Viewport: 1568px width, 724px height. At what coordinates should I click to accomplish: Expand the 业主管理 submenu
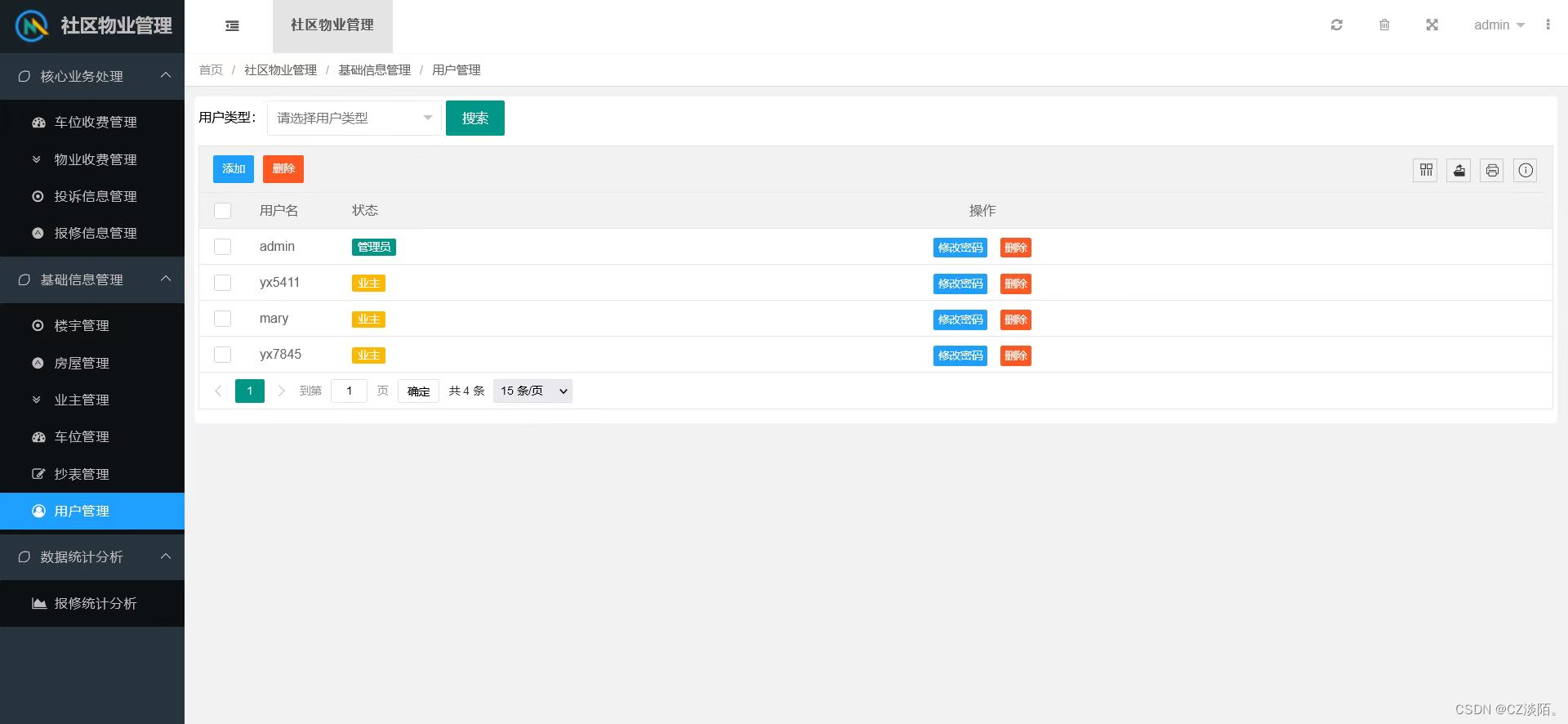[x=92, y=400]
